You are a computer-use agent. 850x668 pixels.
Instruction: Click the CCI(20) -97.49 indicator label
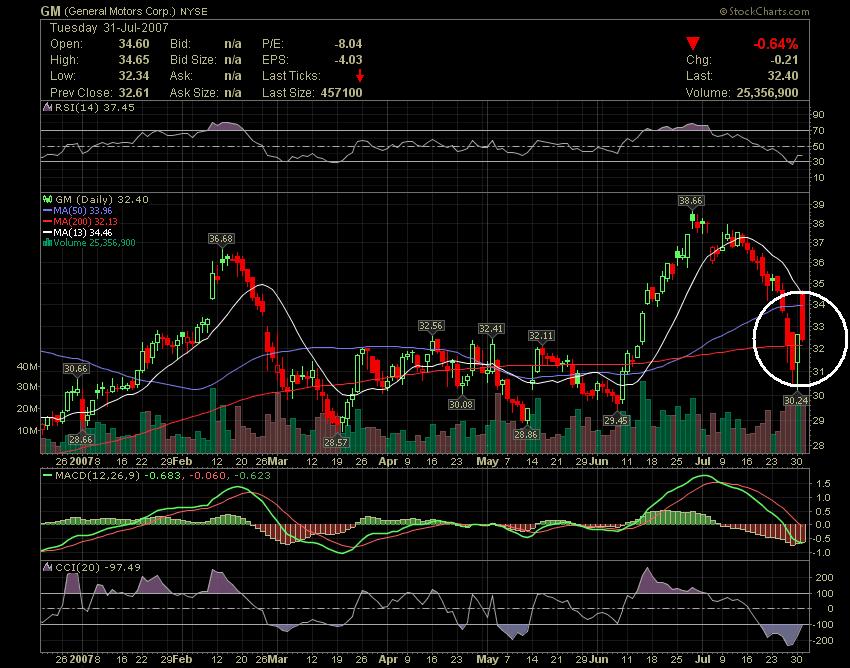98,567
